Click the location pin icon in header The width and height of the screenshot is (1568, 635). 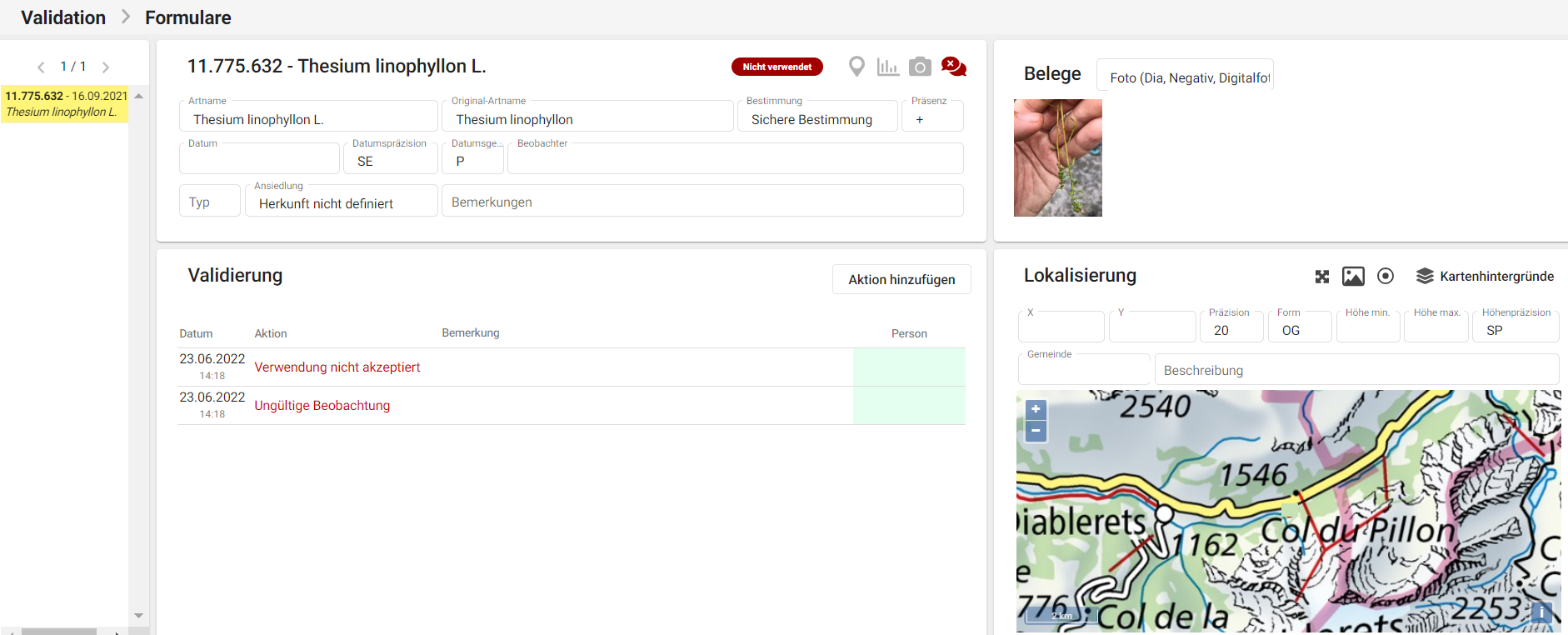coord(856,67)
